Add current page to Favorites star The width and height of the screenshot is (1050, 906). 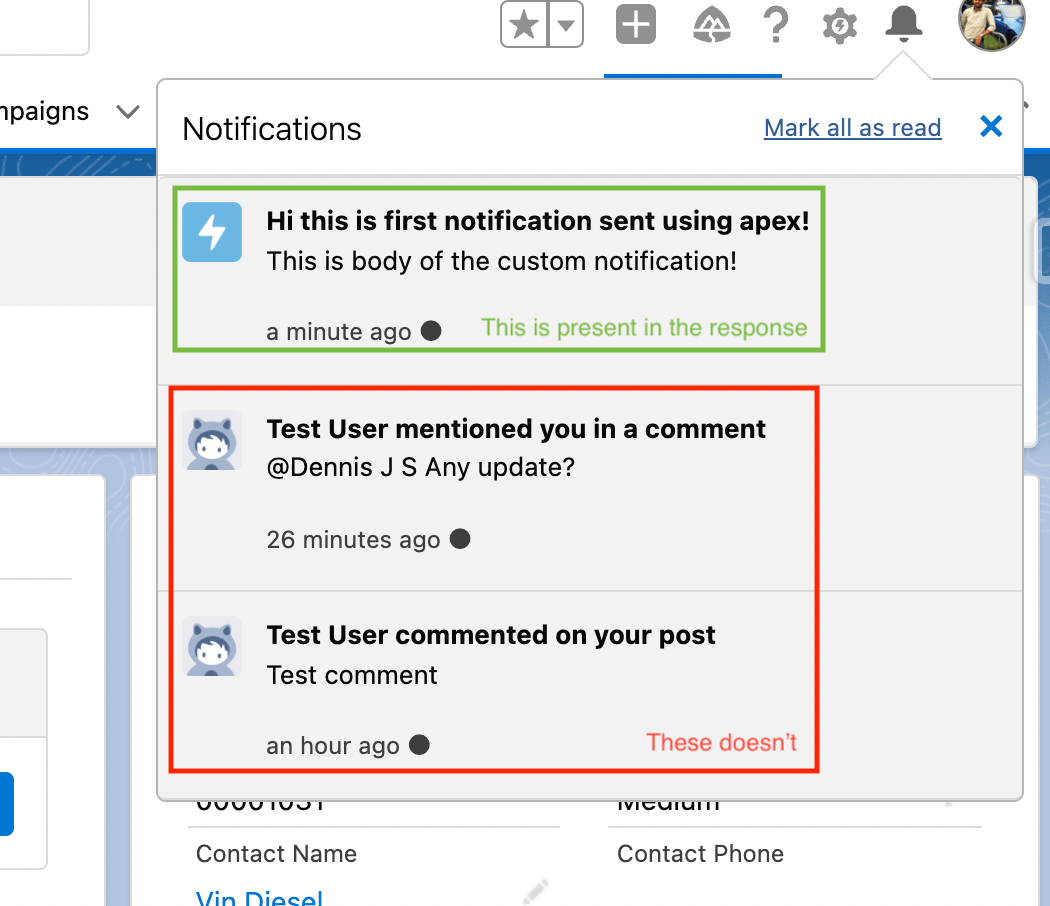coord(523,25)
